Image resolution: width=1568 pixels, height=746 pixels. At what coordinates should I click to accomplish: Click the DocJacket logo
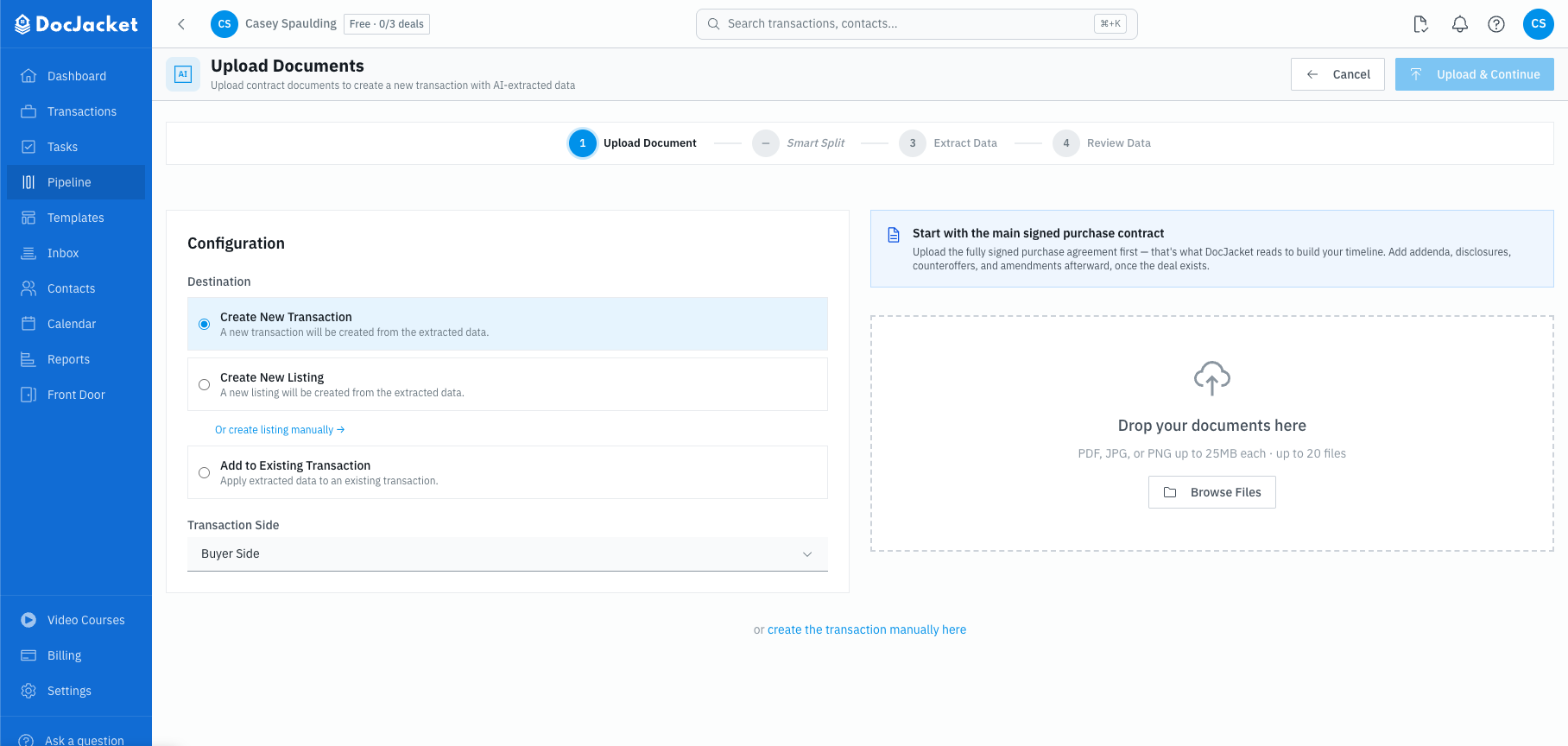point(76,24)
